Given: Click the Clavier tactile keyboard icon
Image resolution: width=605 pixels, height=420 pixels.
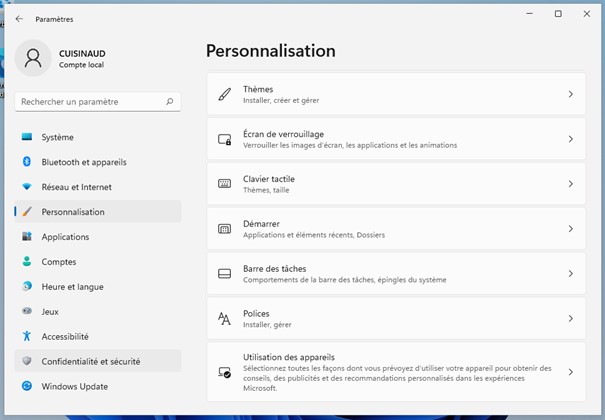Looking at the screenshot, I should click(224, 184).
